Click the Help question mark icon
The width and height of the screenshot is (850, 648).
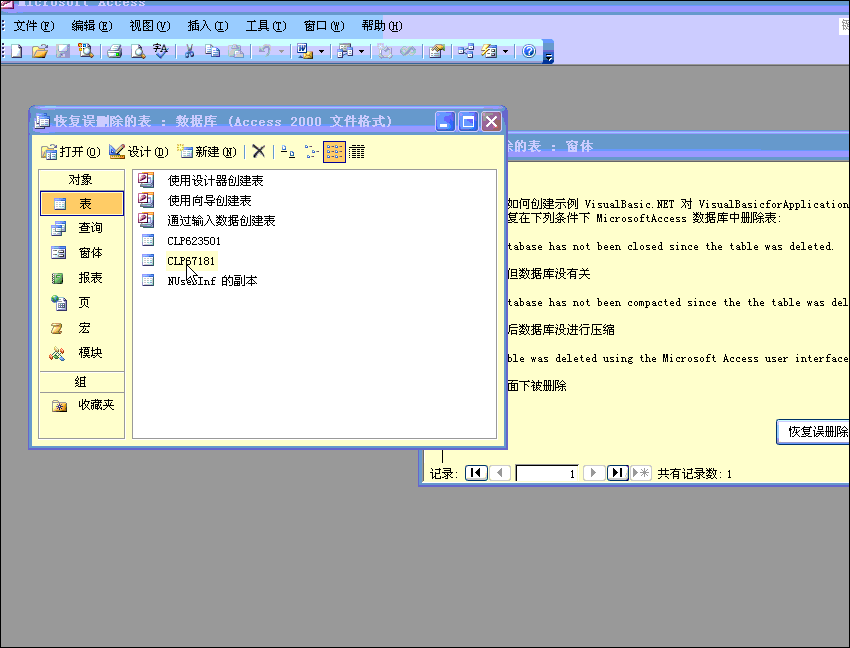coord(529,52)
